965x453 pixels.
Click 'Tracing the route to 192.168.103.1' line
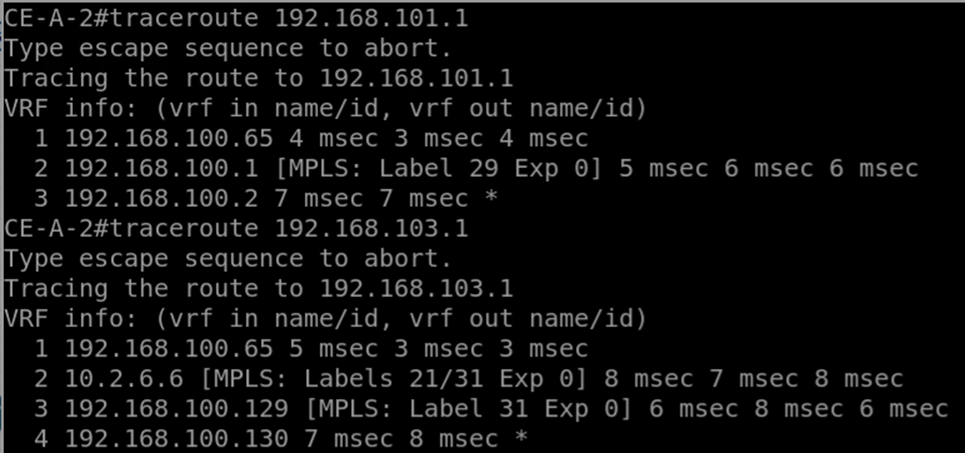[x=258, y=289]
